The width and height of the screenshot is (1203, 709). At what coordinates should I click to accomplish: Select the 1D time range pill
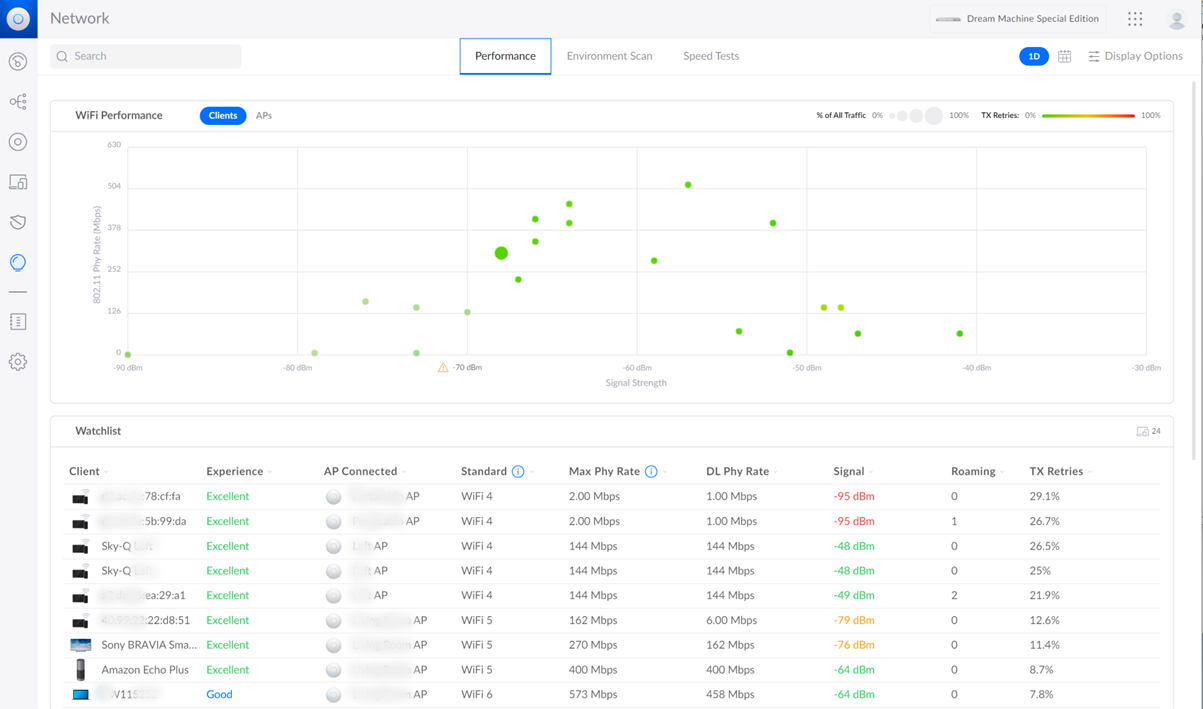pos(1033,57)
